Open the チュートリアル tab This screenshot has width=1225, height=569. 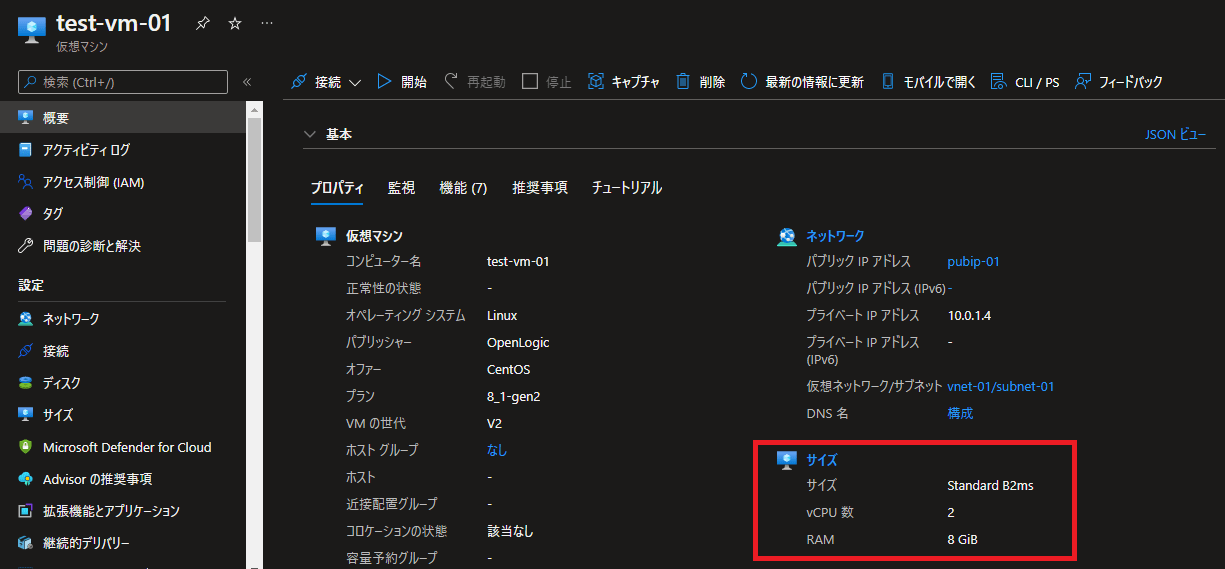tap(627, 188)
